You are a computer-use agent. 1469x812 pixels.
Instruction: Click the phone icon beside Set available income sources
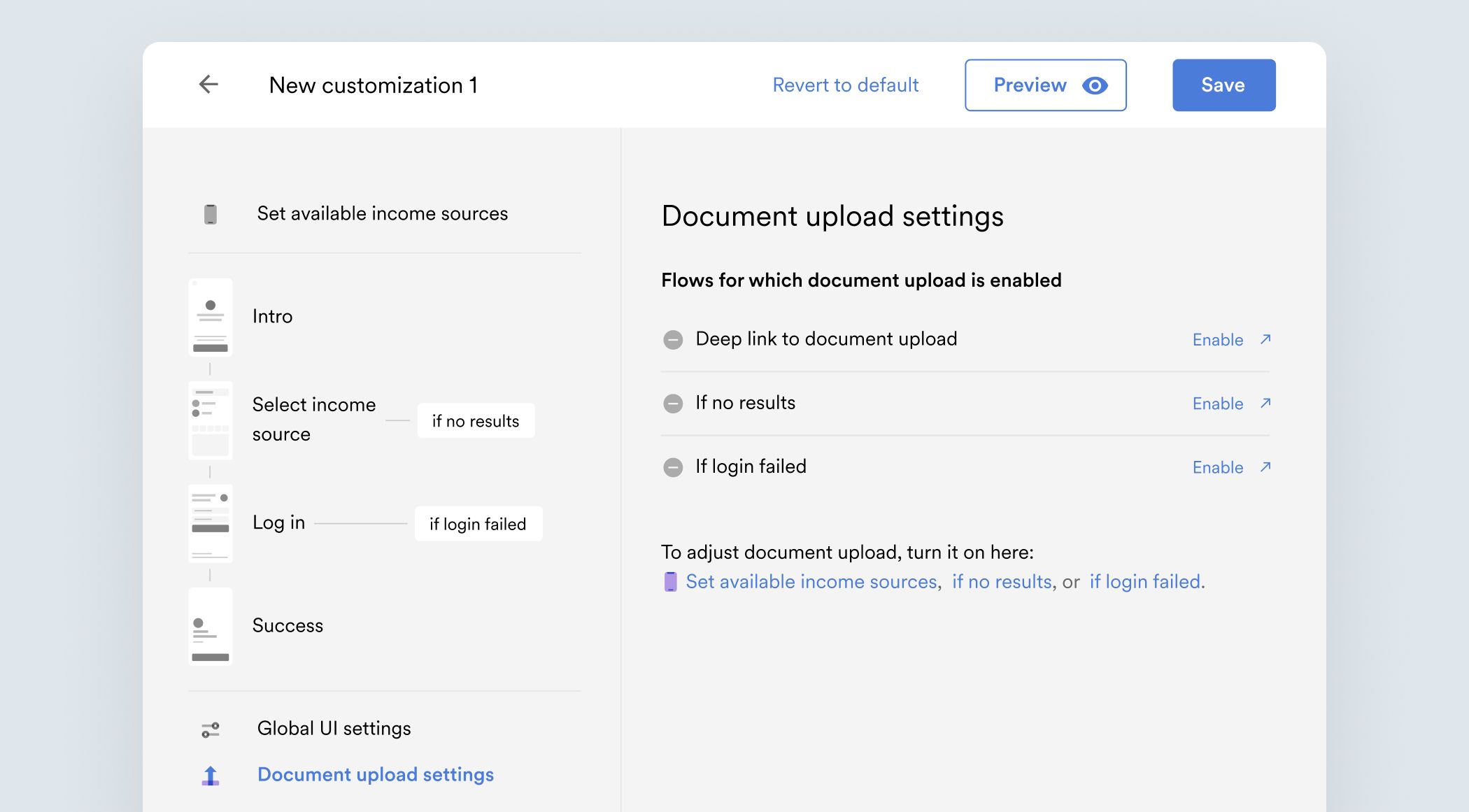(x=211, y=214)
